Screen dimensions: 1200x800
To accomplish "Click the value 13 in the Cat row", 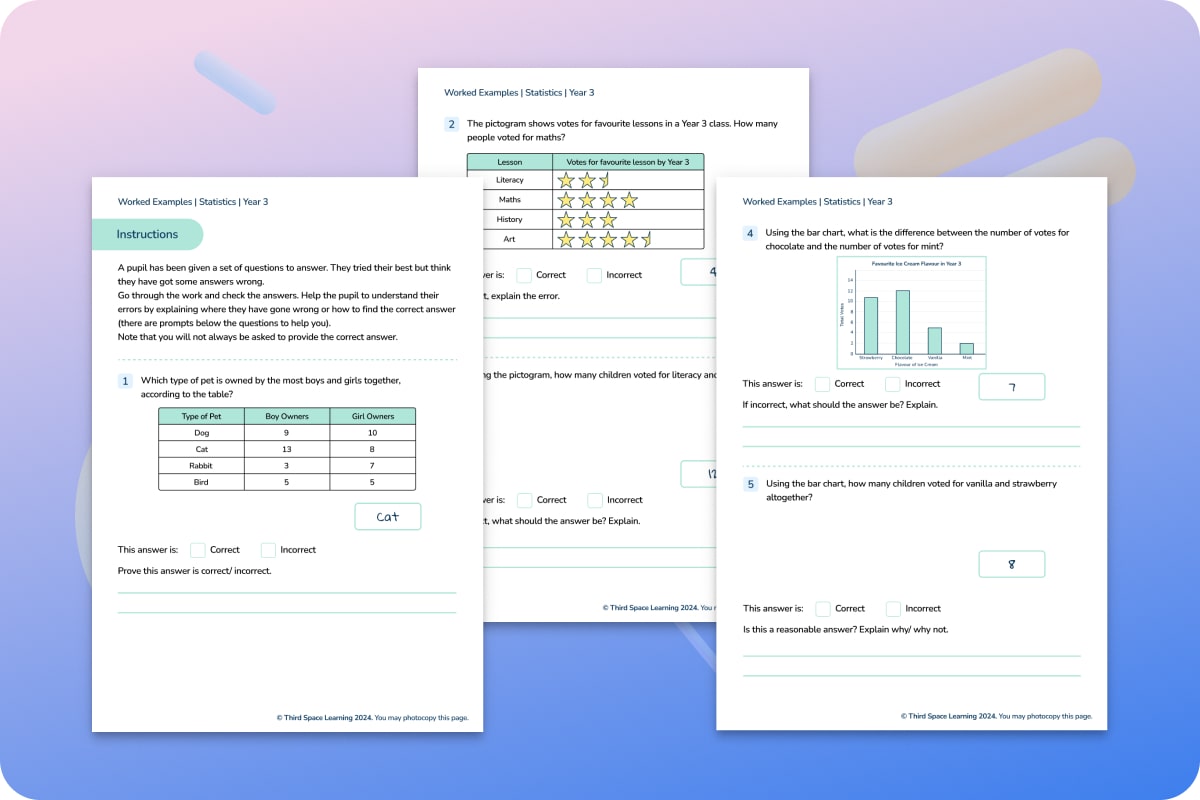I will pyautogui.click(x=287, y=449).
